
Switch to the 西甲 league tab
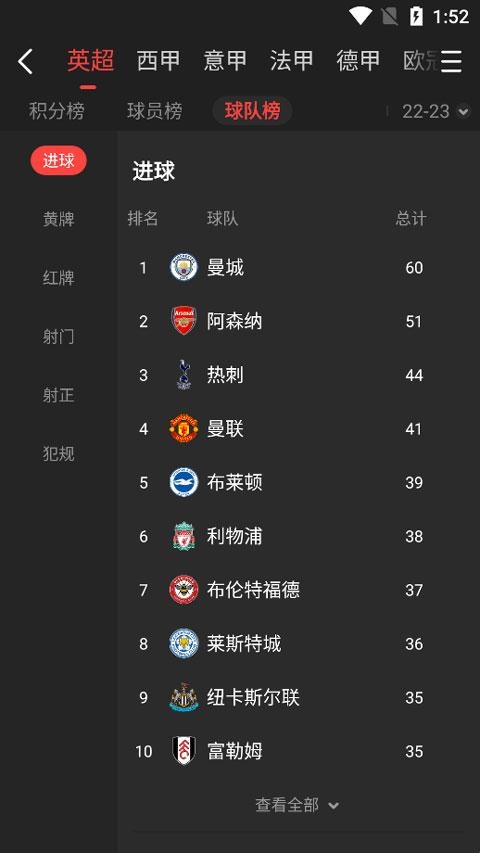point(158,60)
